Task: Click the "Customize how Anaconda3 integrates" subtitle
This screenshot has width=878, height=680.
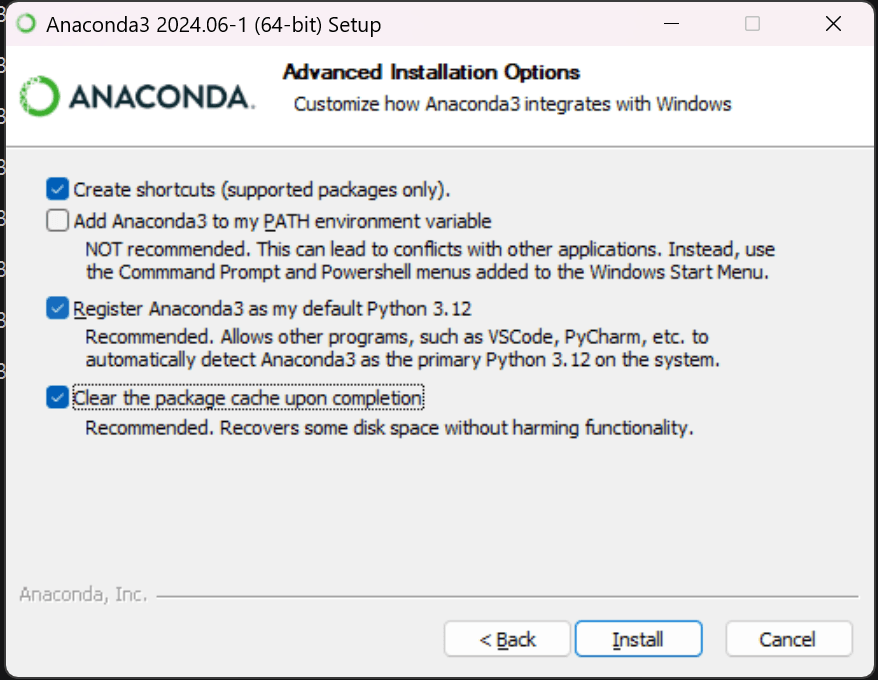Action: (x=512, y=104)
